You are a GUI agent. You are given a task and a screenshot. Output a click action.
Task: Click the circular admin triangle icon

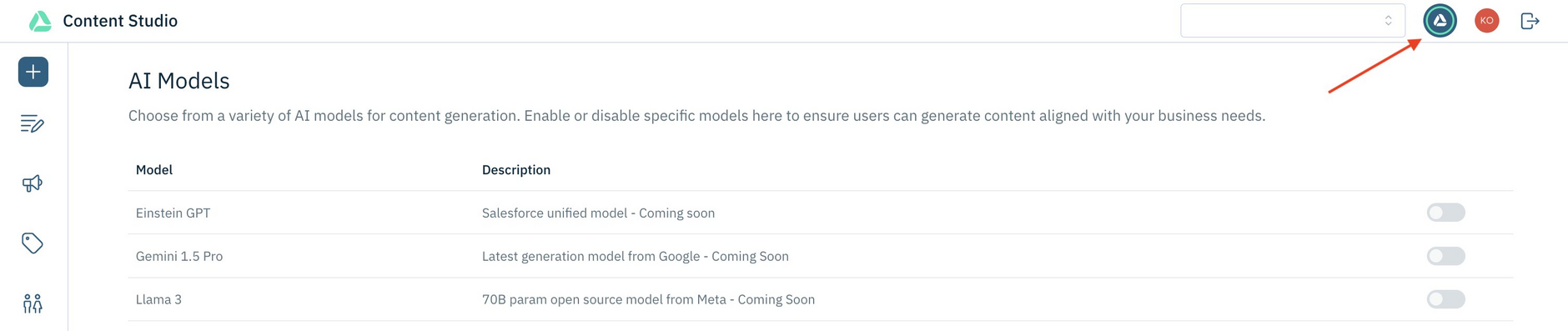1440,21
